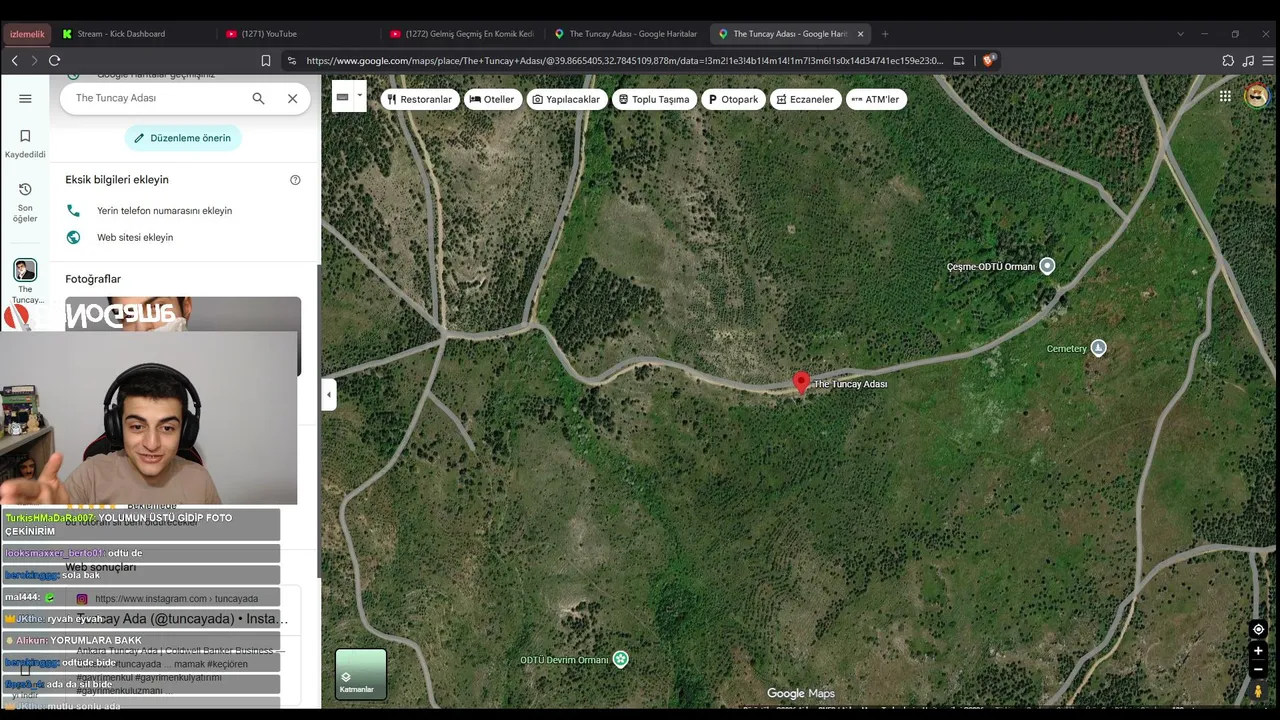Viewport: 1280px width, 720px height.
Task: Open help icon beside Eksik bilgileri ekleyin
Action: click(295, 180)
